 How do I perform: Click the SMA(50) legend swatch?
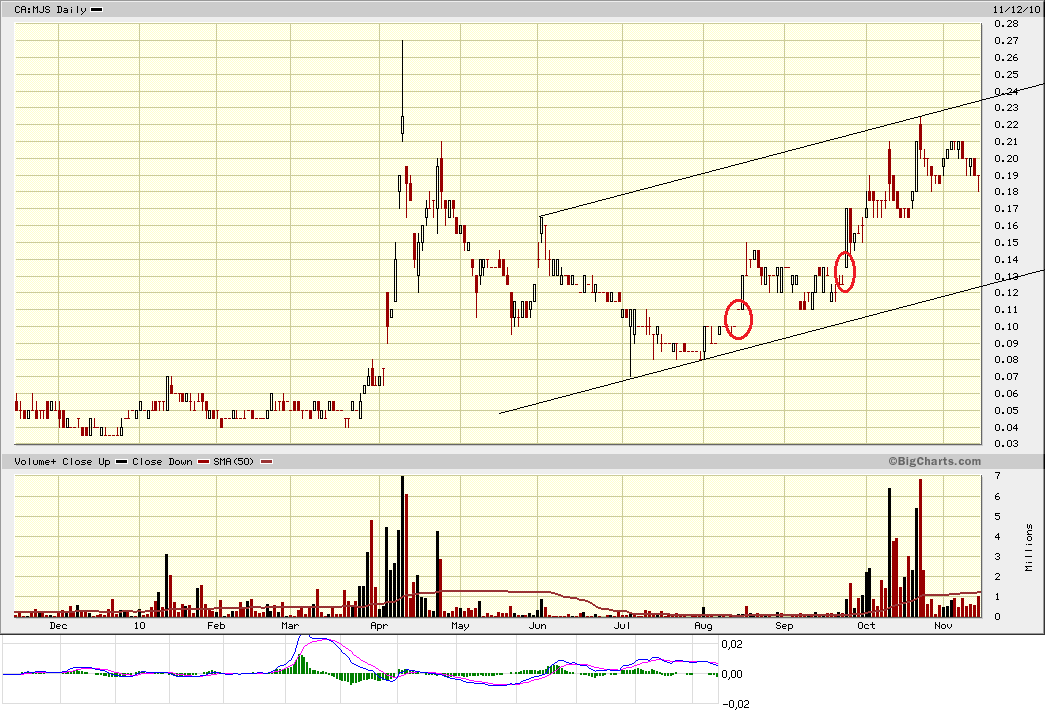point(267,462)
